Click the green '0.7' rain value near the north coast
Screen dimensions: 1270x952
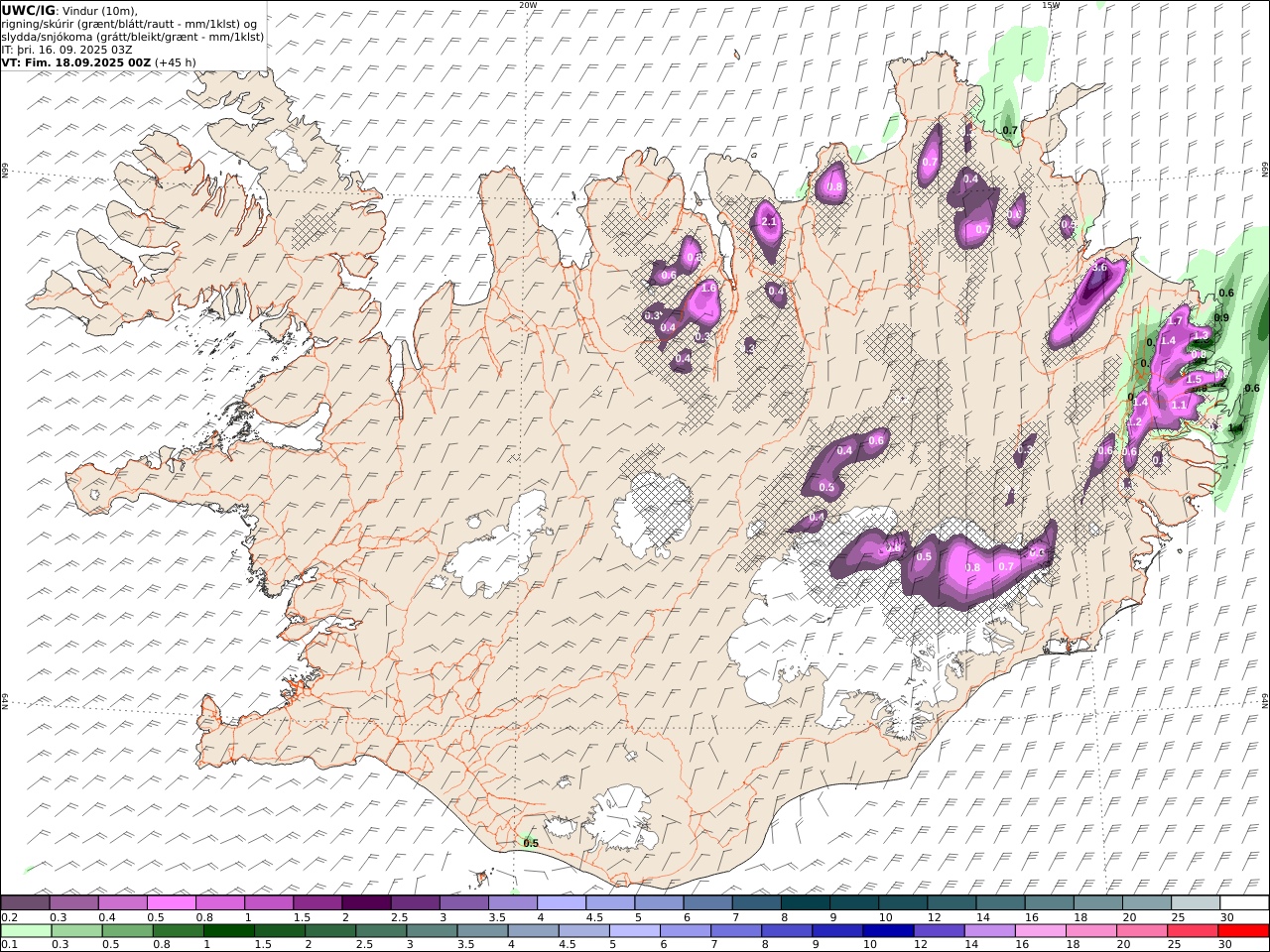1010,131
